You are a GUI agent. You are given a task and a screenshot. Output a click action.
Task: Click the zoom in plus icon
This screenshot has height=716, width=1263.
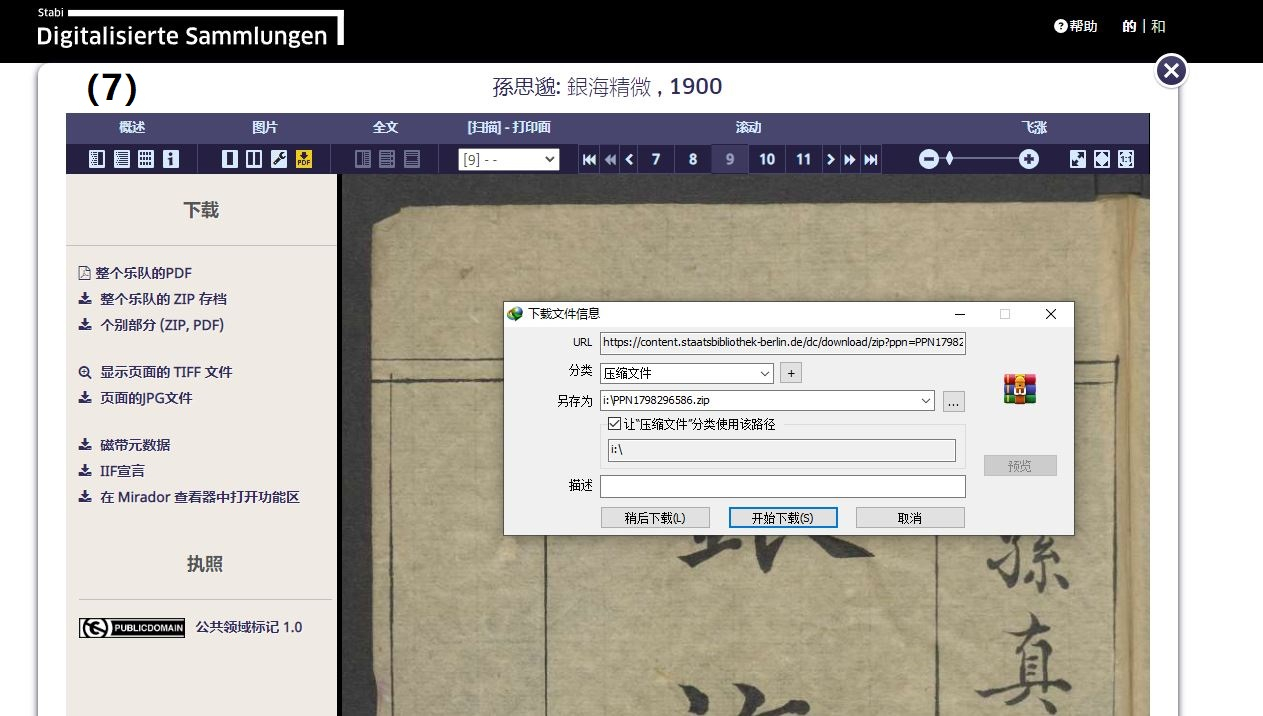click(1028, 159)
